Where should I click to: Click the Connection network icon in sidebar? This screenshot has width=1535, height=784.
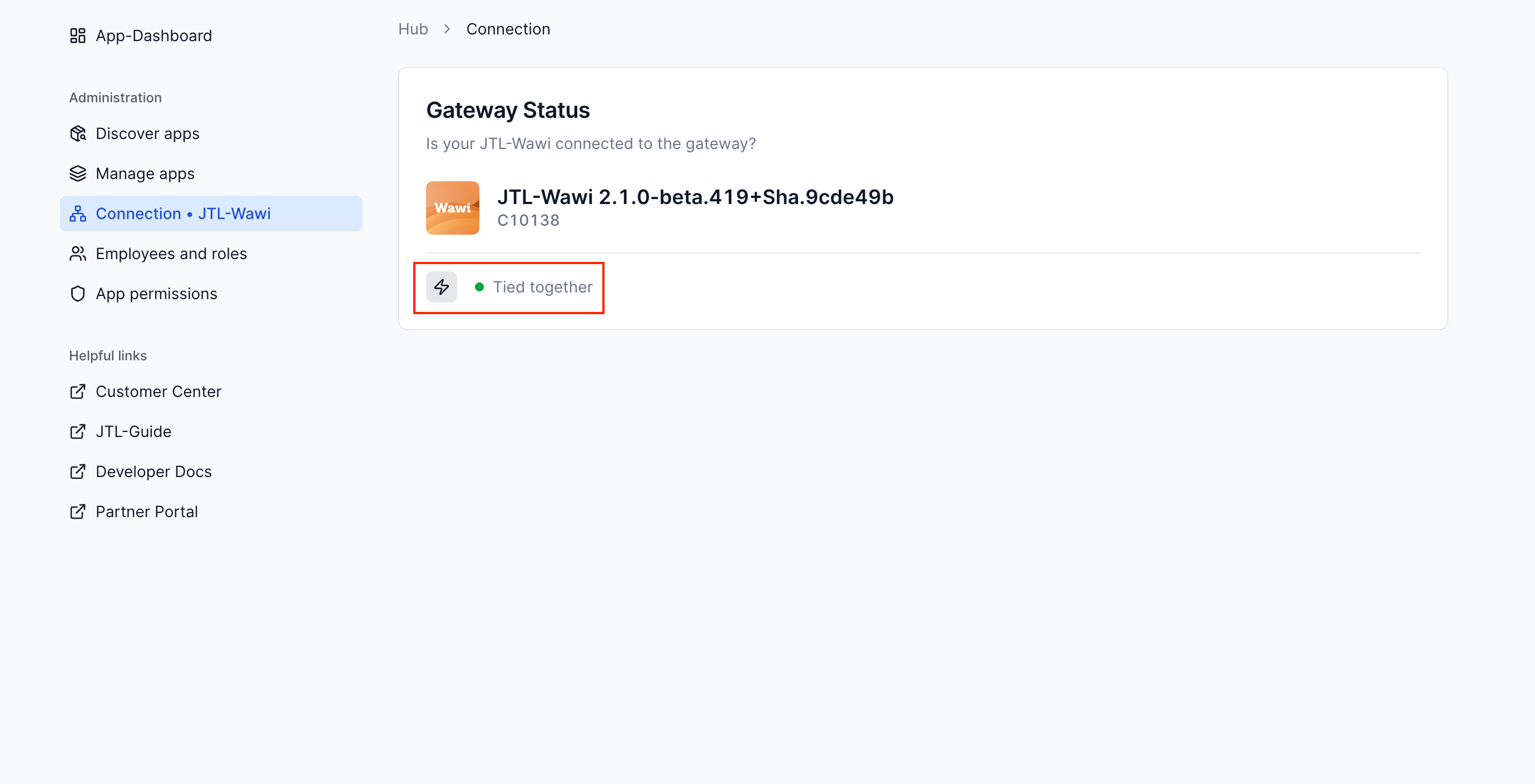pos(77,214)
